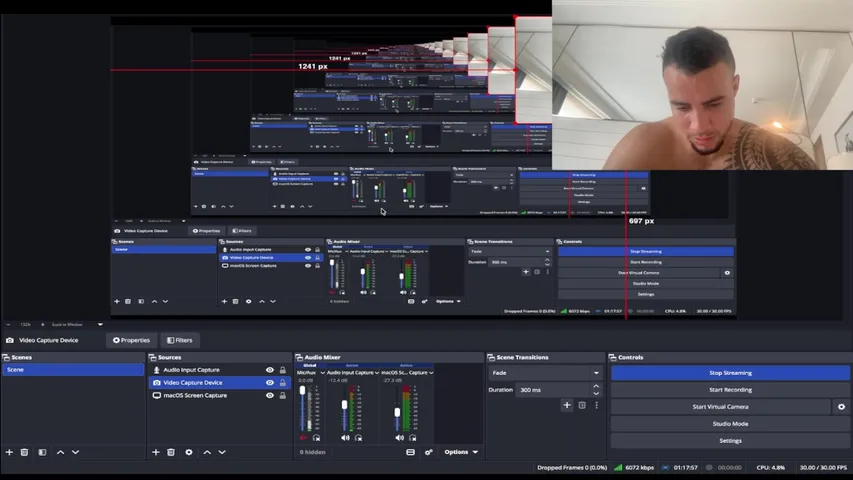The width and height of the screenshot is (853, 480).
Task: Click the Sources dock float icon
Action: pyautogui.click(x=153, y=358)
